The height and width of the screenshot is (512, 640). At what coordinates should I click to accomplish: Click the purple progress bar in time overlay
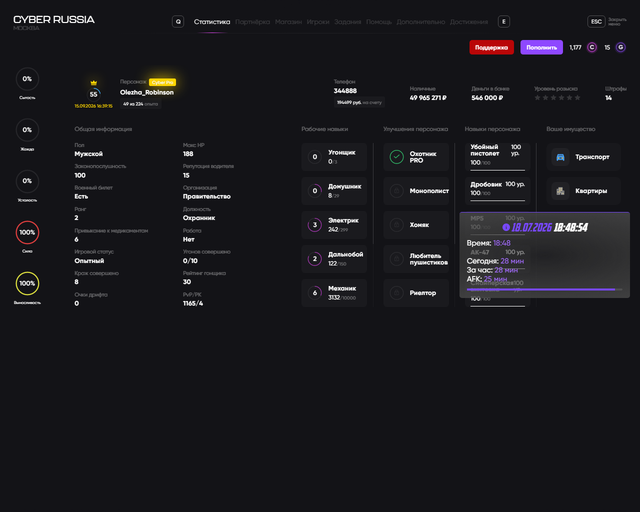click(x=544, y=289)
